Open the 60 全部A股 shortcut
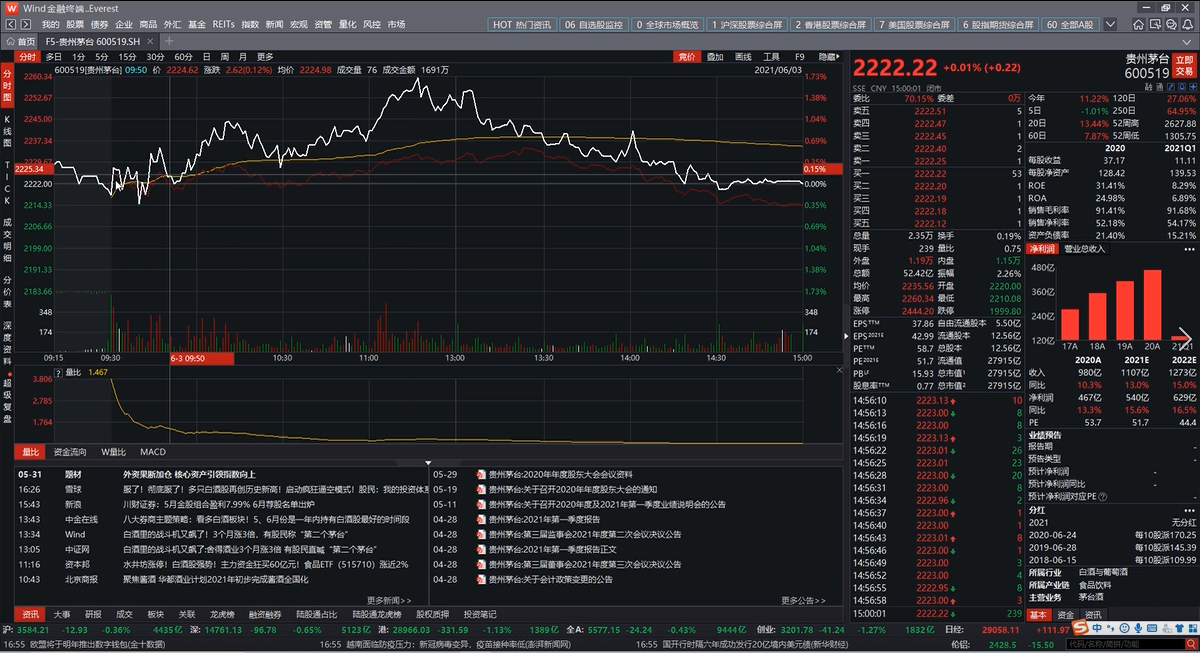1200x653 pixels. pyautogui.click(x=1069, y=24)
